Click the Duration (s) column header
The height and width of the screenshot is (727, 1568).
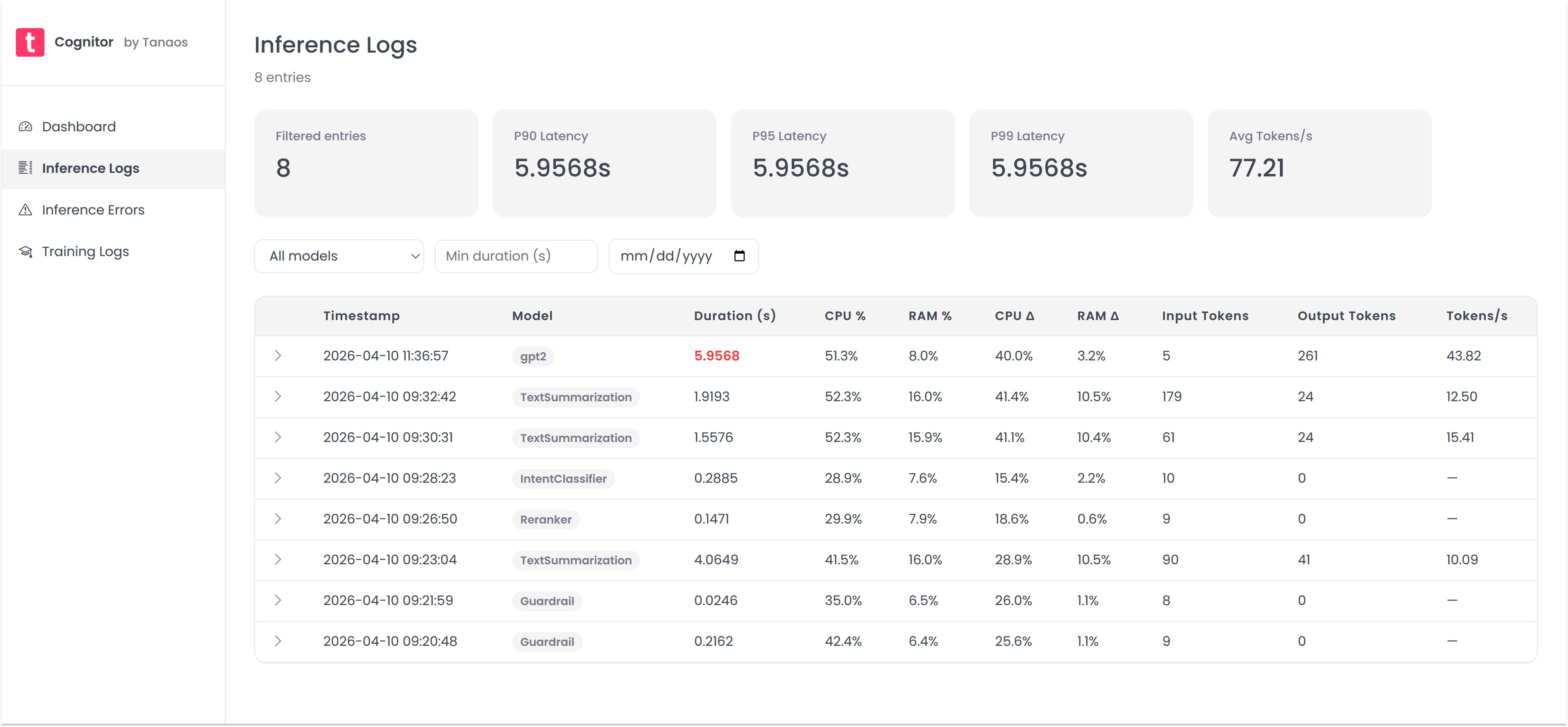click(735, 316)
